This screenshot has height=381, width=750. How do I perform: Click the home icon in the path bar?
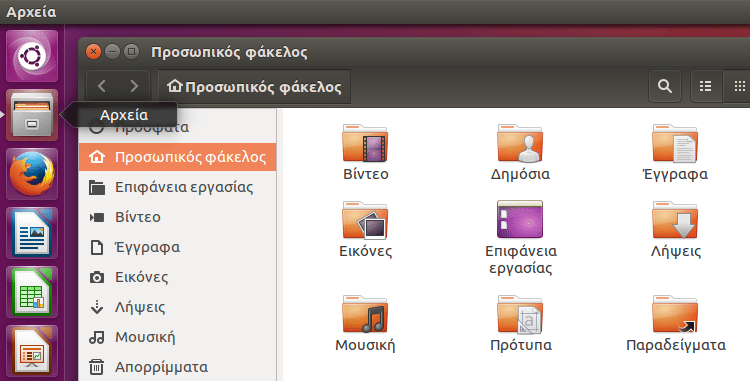pos(175,86)
